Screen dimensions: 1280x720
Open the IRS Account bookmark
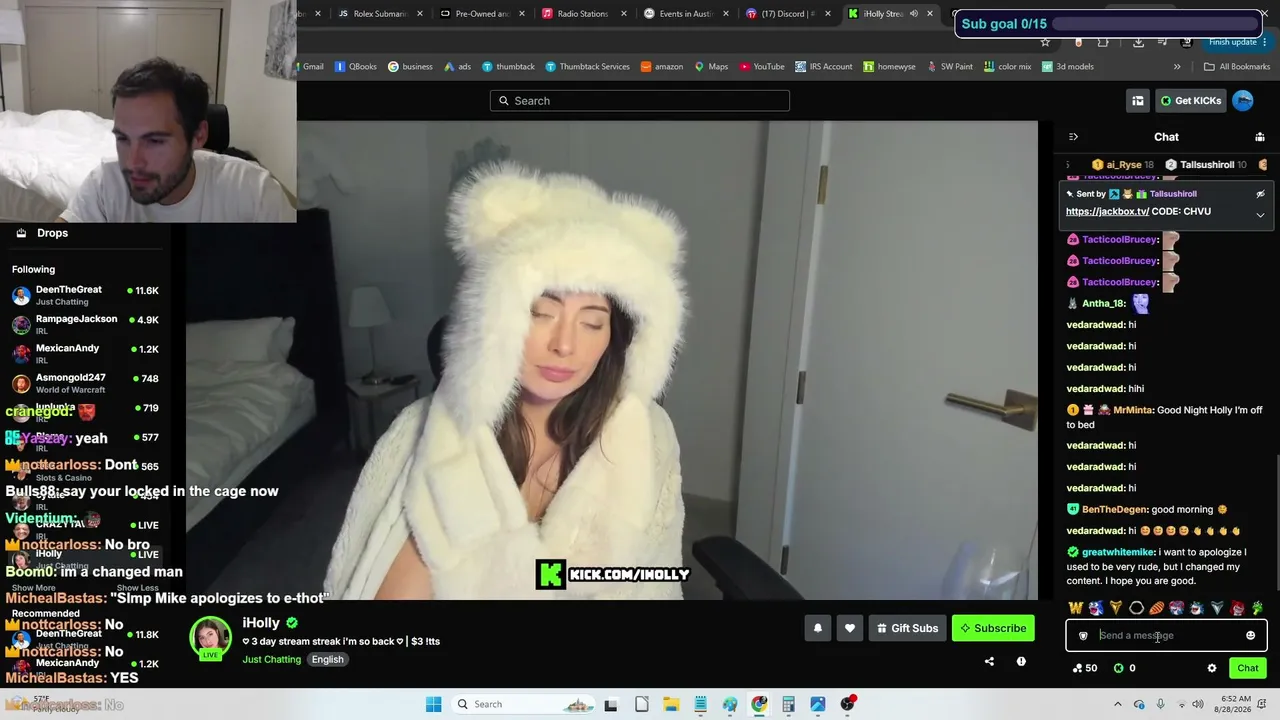tap(824, 67)
